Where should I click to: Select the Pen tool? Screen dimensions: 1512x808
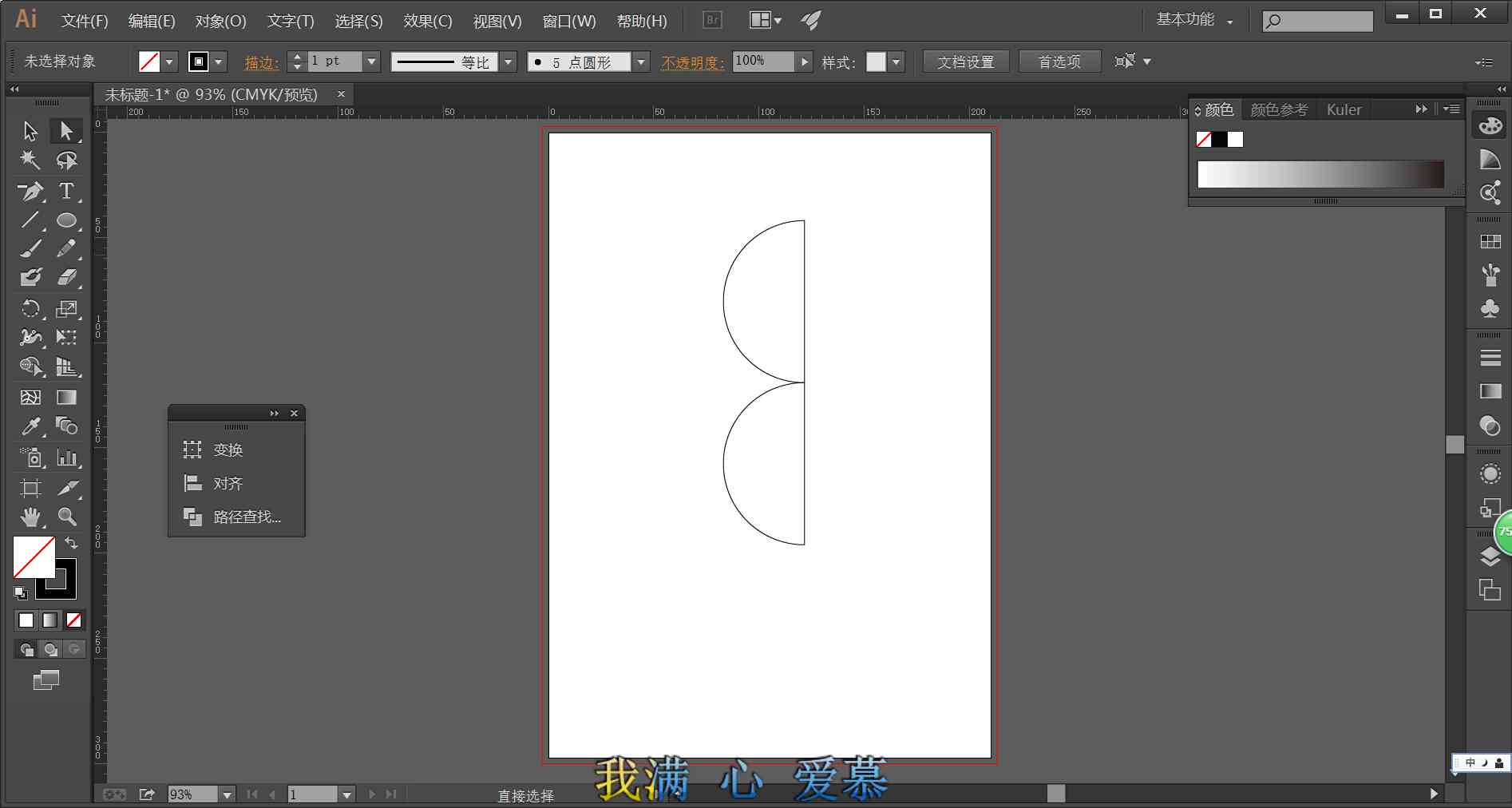pos(30,191)
